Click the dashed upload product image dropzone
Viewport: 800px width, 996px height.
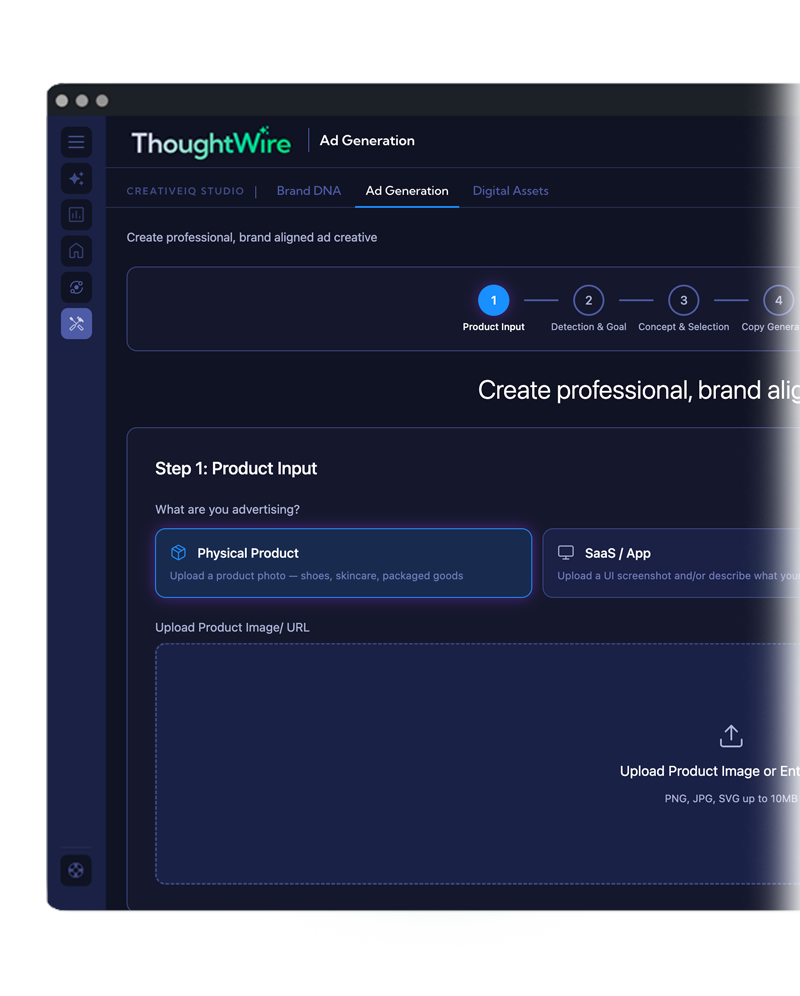pos(478,764)
